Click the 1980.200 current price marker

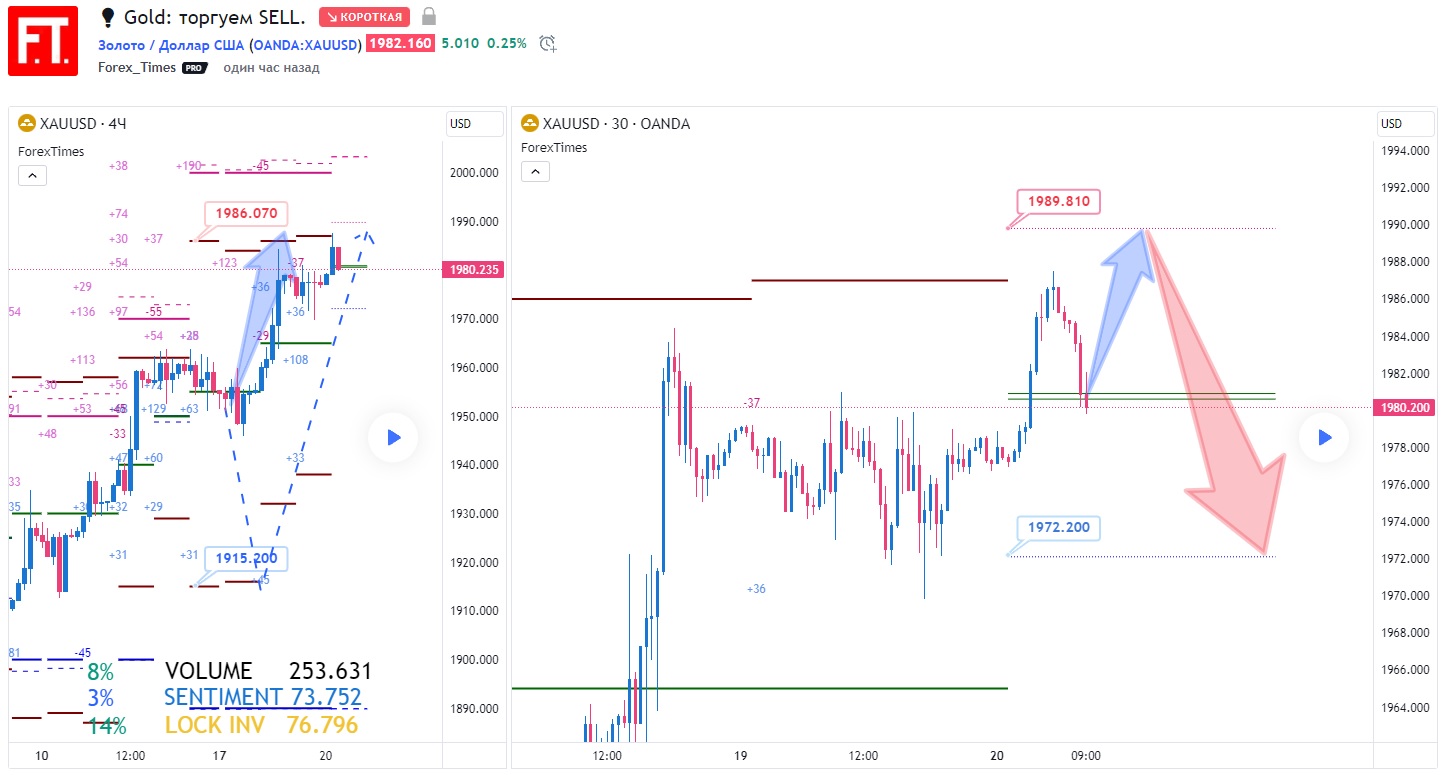[x=1405, y=408]
